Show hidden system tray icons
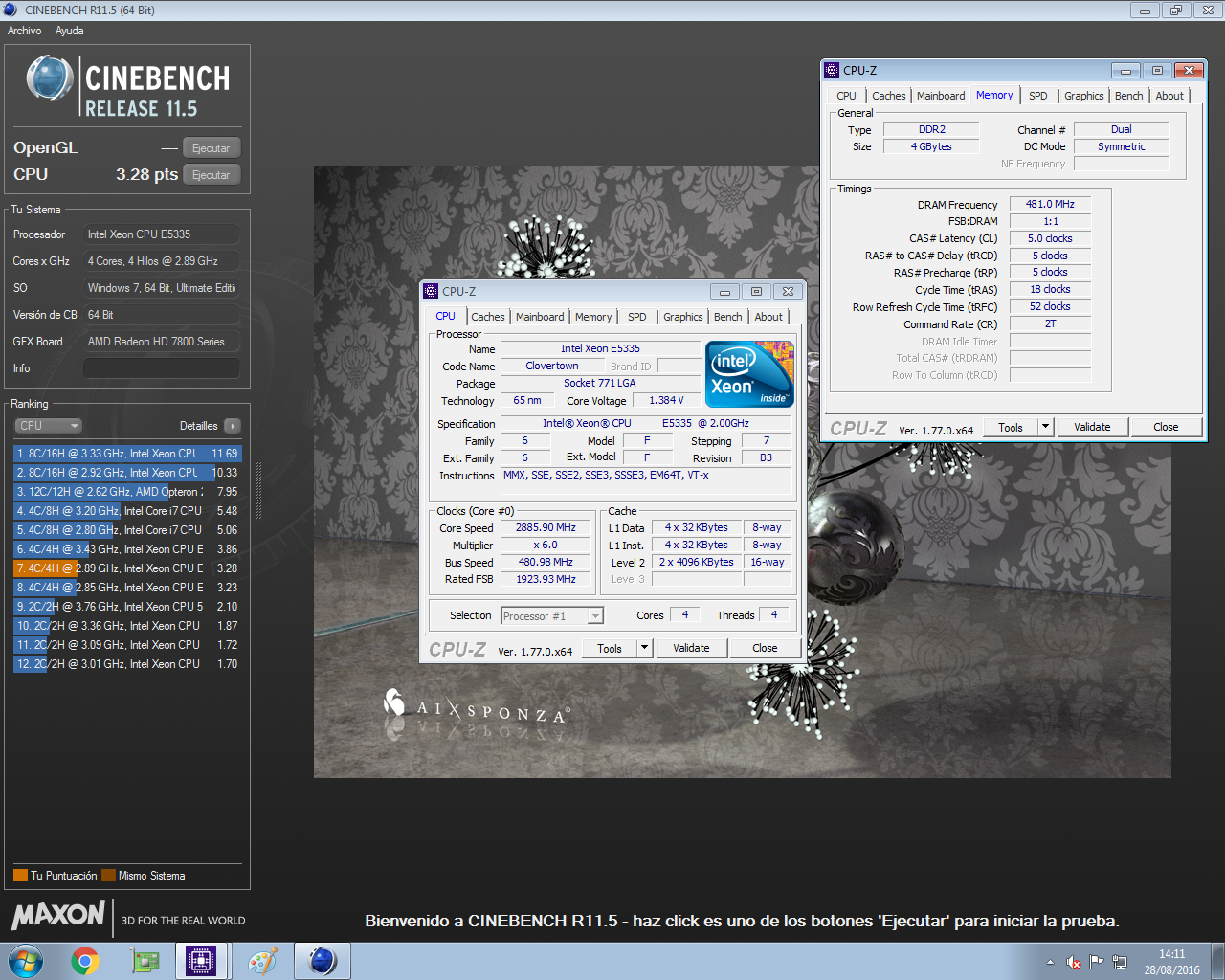The image size is (1225, 980). coord(1050,962)
